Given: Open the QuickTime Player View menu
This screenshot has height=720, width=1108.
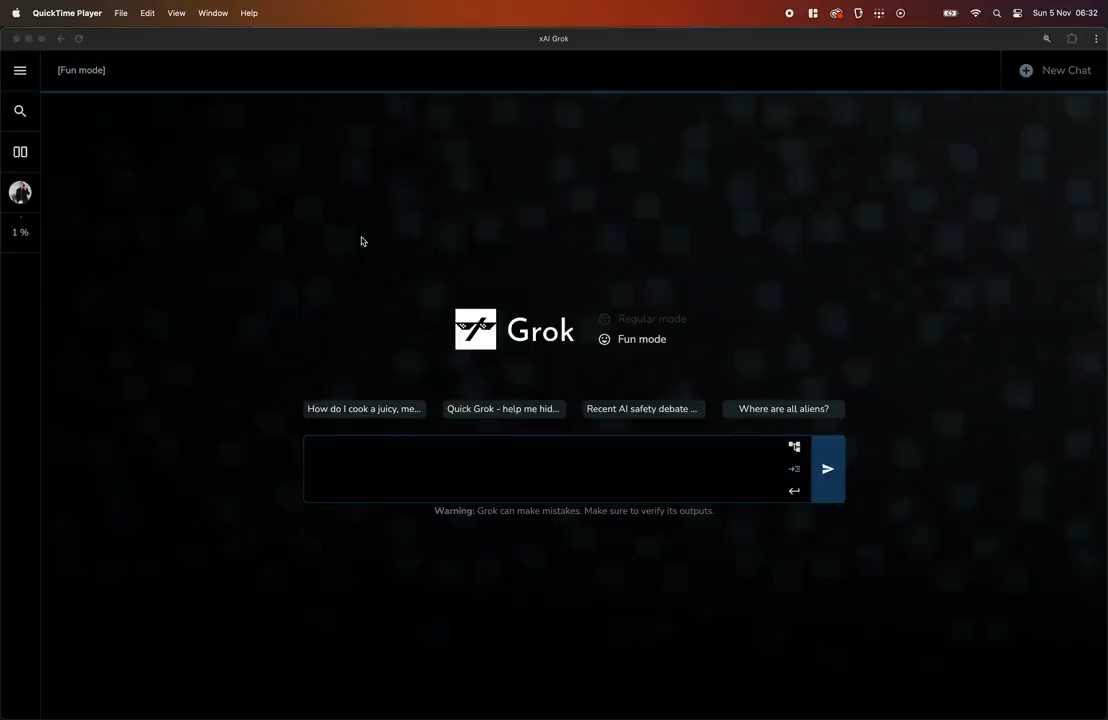Looking at the screenshot, I should click(x=176, y=13).
